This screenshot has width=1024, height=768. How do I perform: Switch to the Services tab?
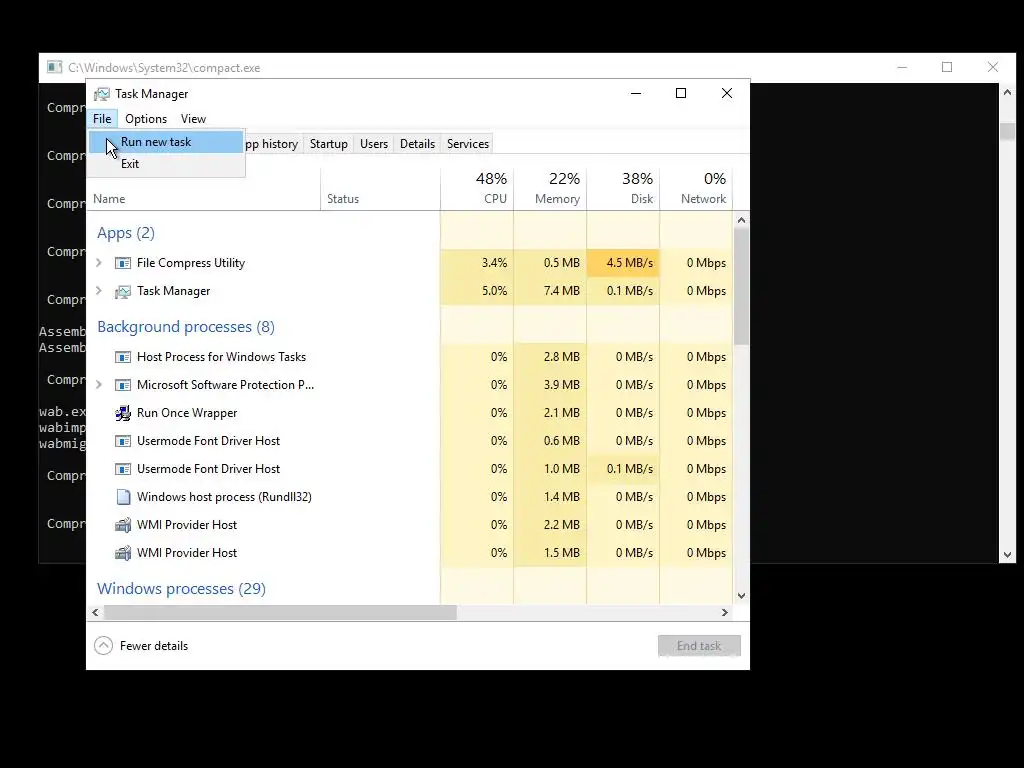(468, 144)
